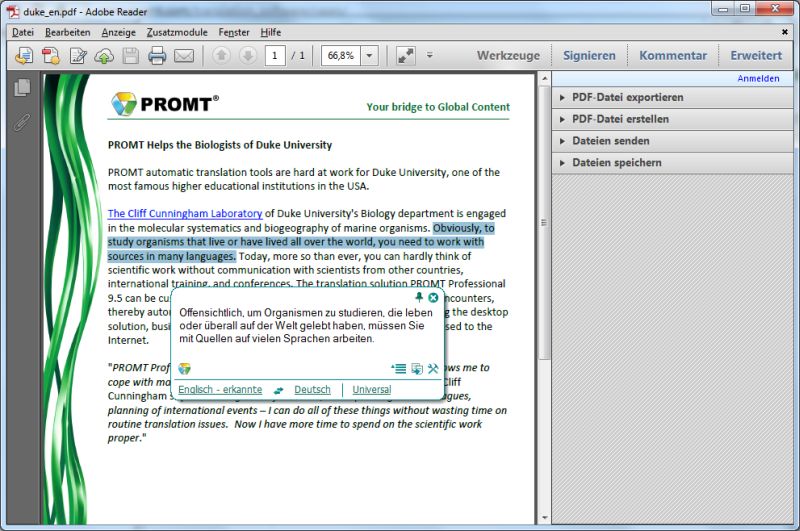Open the Werkzeuge pane

[x=508, y=56]
